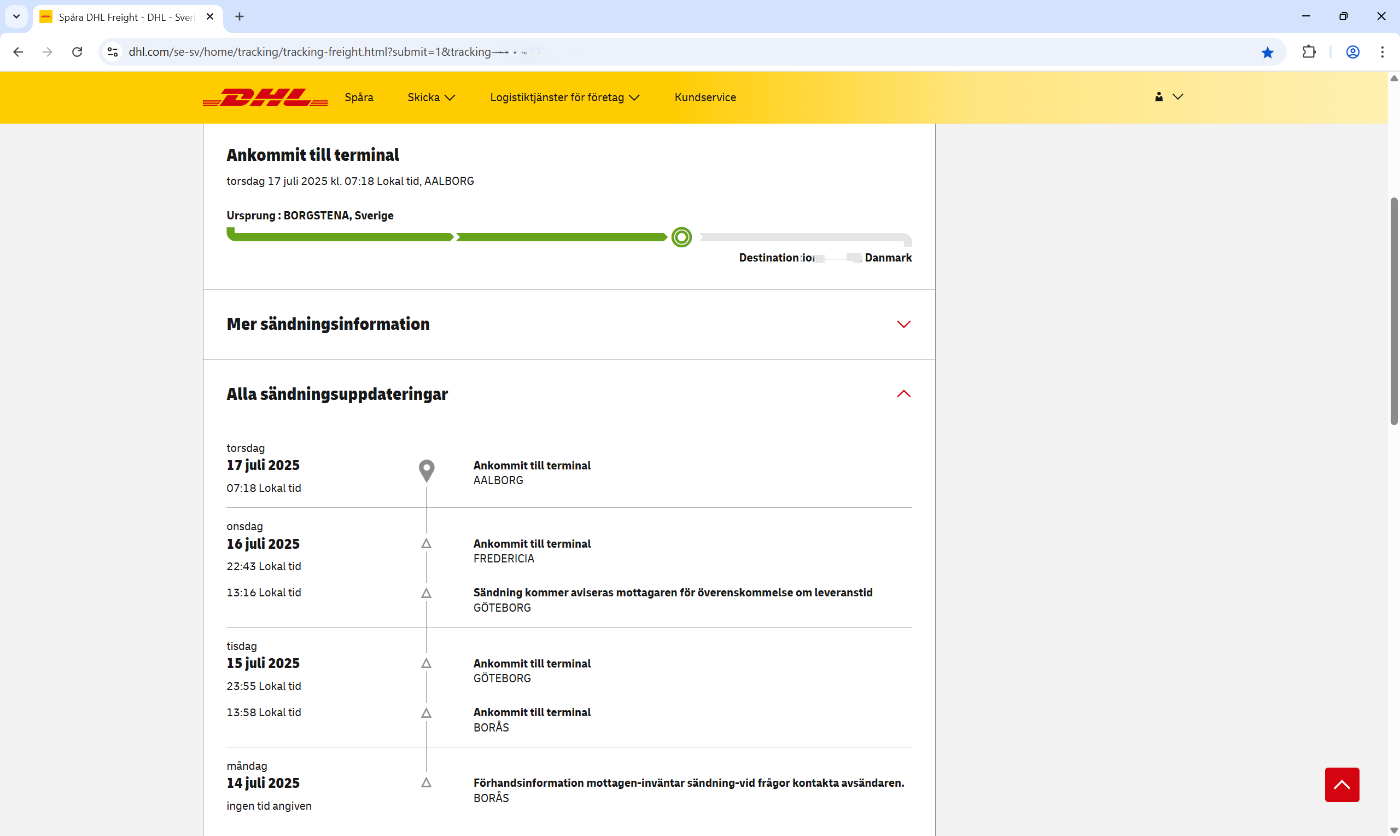1400x836 pixels.
Task: Click the map pin marker for Aalborg update
Action: [x=426, y=471]
